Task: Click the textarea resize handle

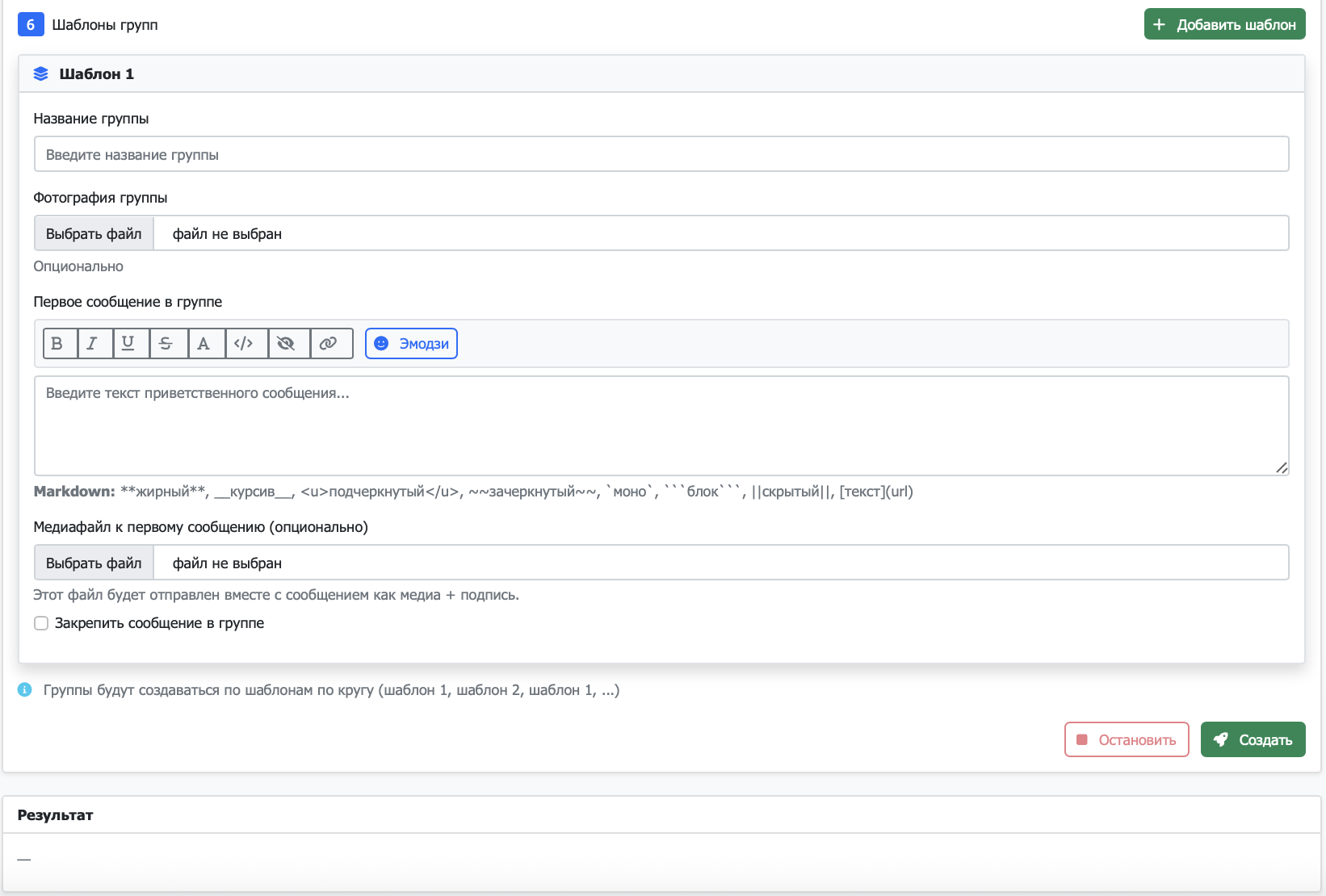Action: click(x=1281, y=467)
